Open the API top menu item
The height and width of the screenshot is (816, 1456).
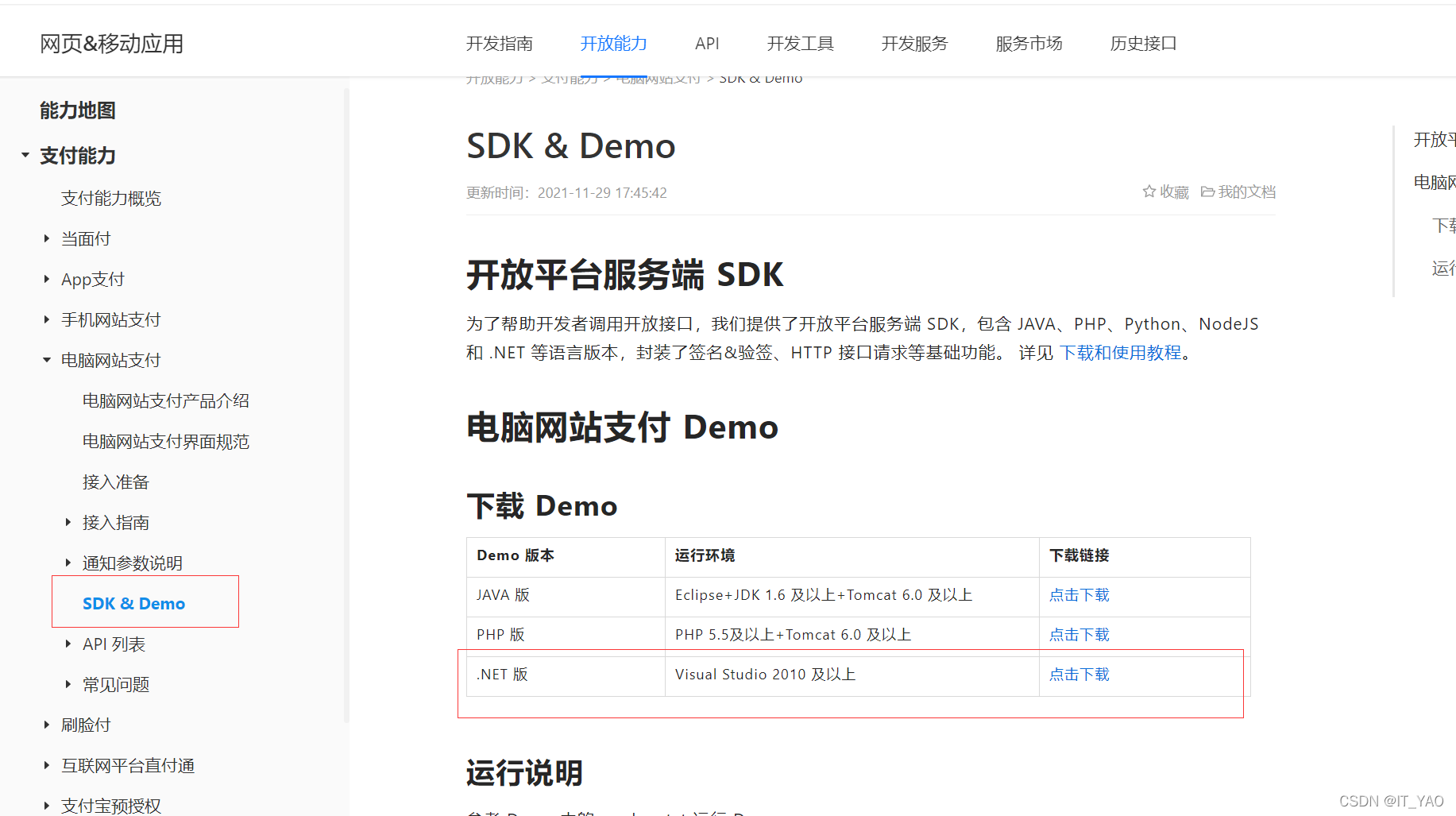(707, 44)
